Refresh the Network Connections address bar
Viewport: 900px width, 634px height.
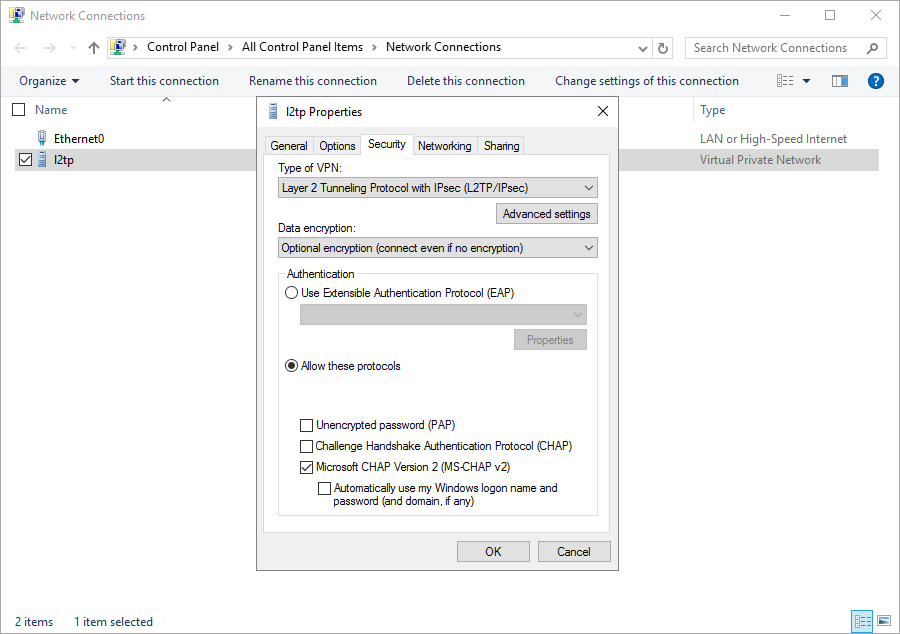663,48
